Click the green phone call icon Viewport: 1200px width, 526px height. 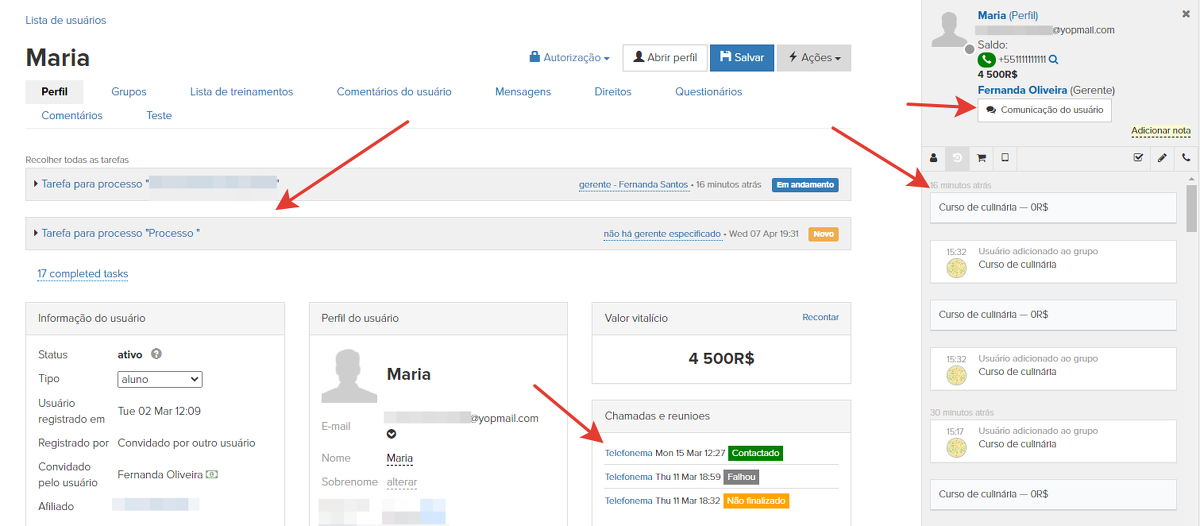point(986,60)
